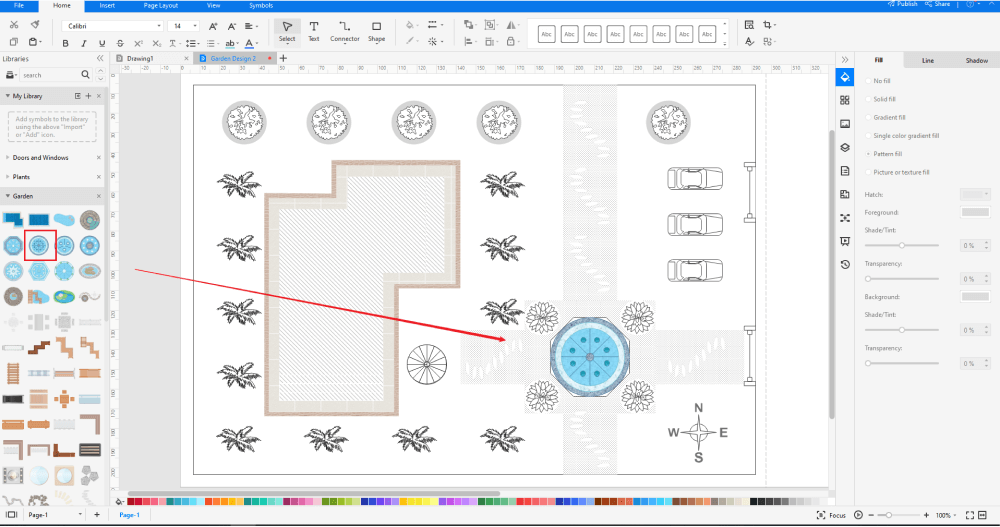The width and height of the screenshot is (1000, 527).
Task: Click the Foreground color swatch
Action: click(975, 212)
